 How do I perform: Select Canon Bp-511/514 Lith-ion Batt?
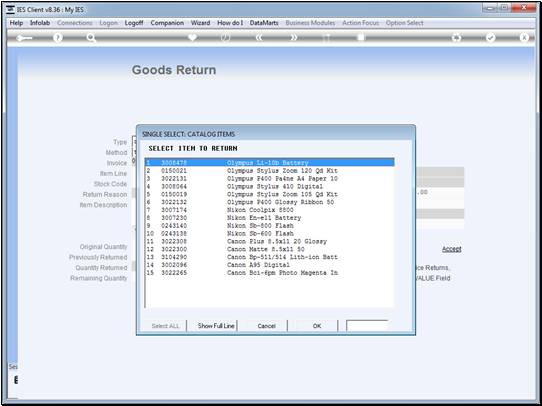pyautogui.click(x=270, y=257)
